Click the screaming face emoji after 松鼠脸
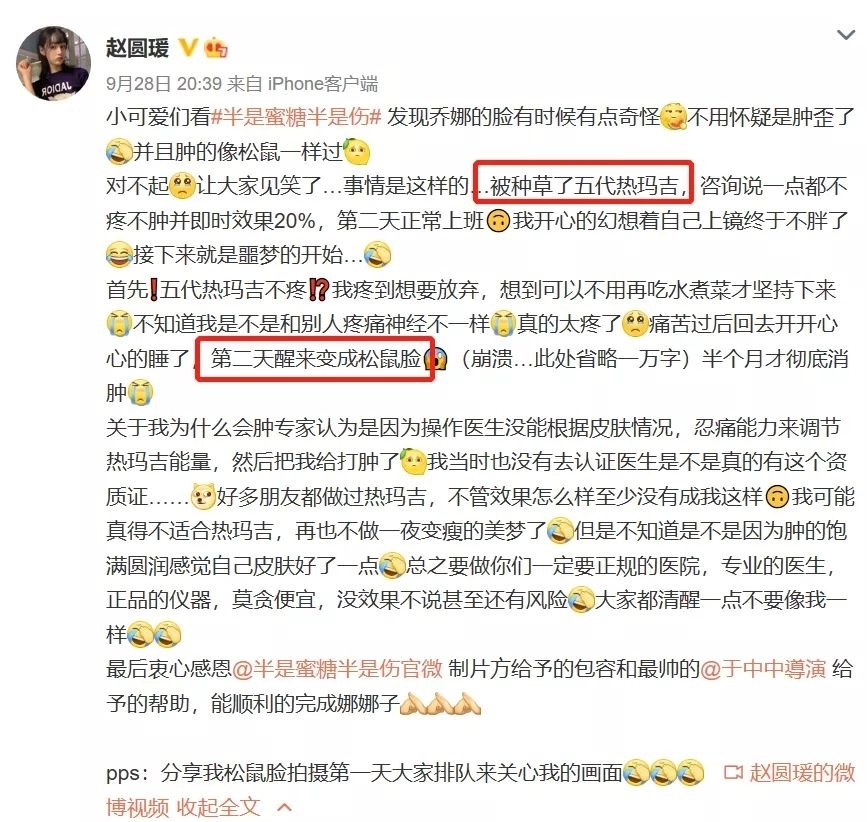 [x=436, y=359]
